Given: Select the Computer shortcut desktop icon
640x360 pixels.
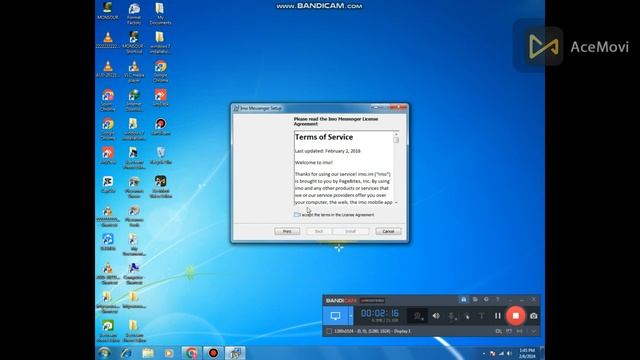Looking at the screenshot, I should 134,273.
